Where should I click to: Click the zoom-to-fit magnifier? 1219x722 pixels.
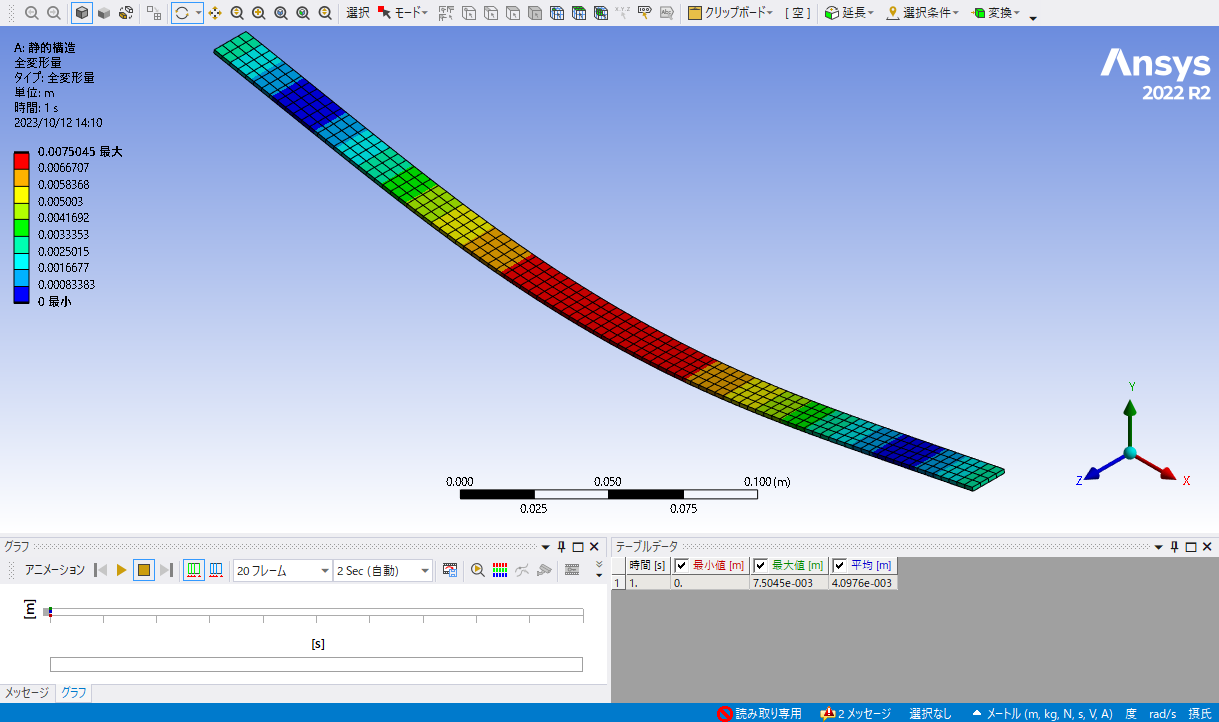(x=303, y=13)
